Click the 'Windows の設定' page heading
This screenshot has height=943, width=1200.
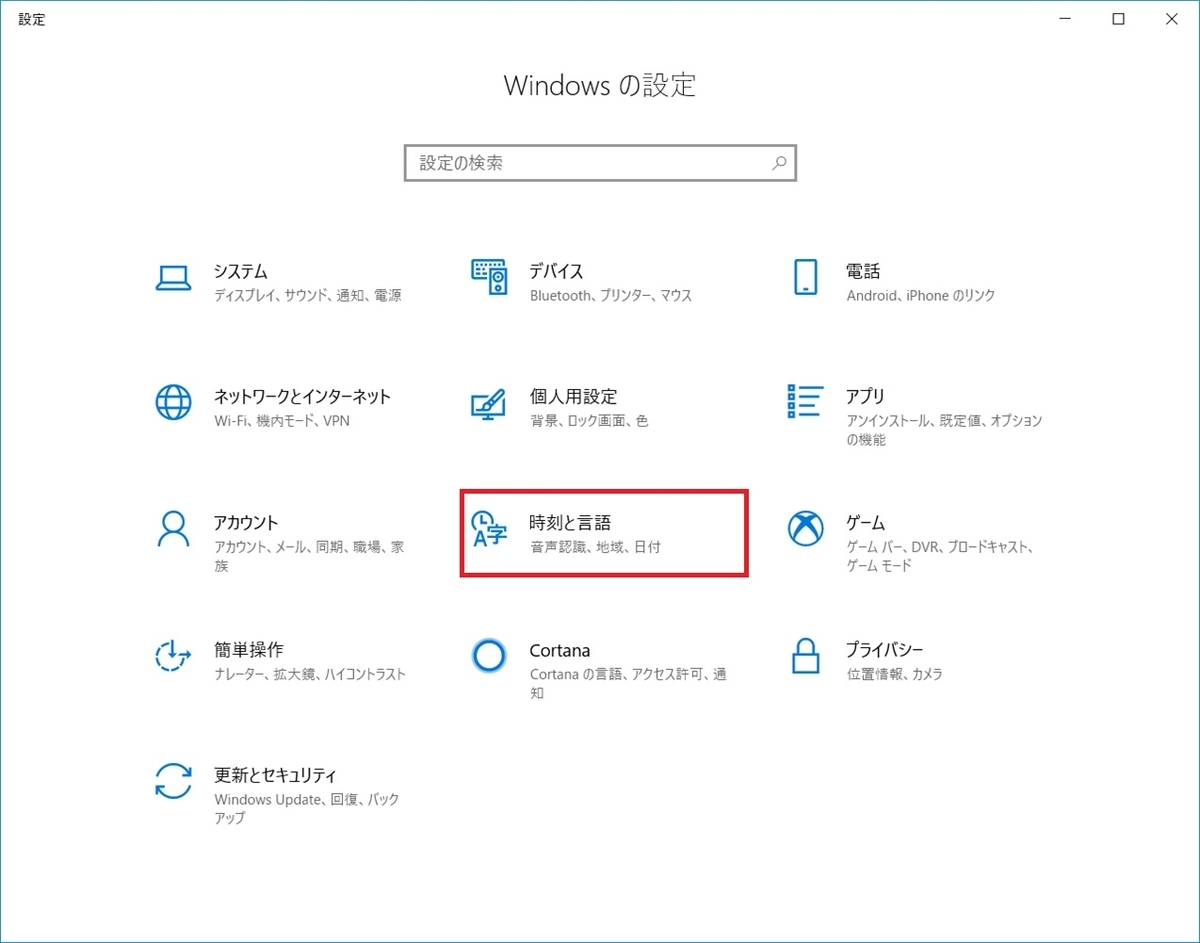pyautogui.click(x=600, y=85)
